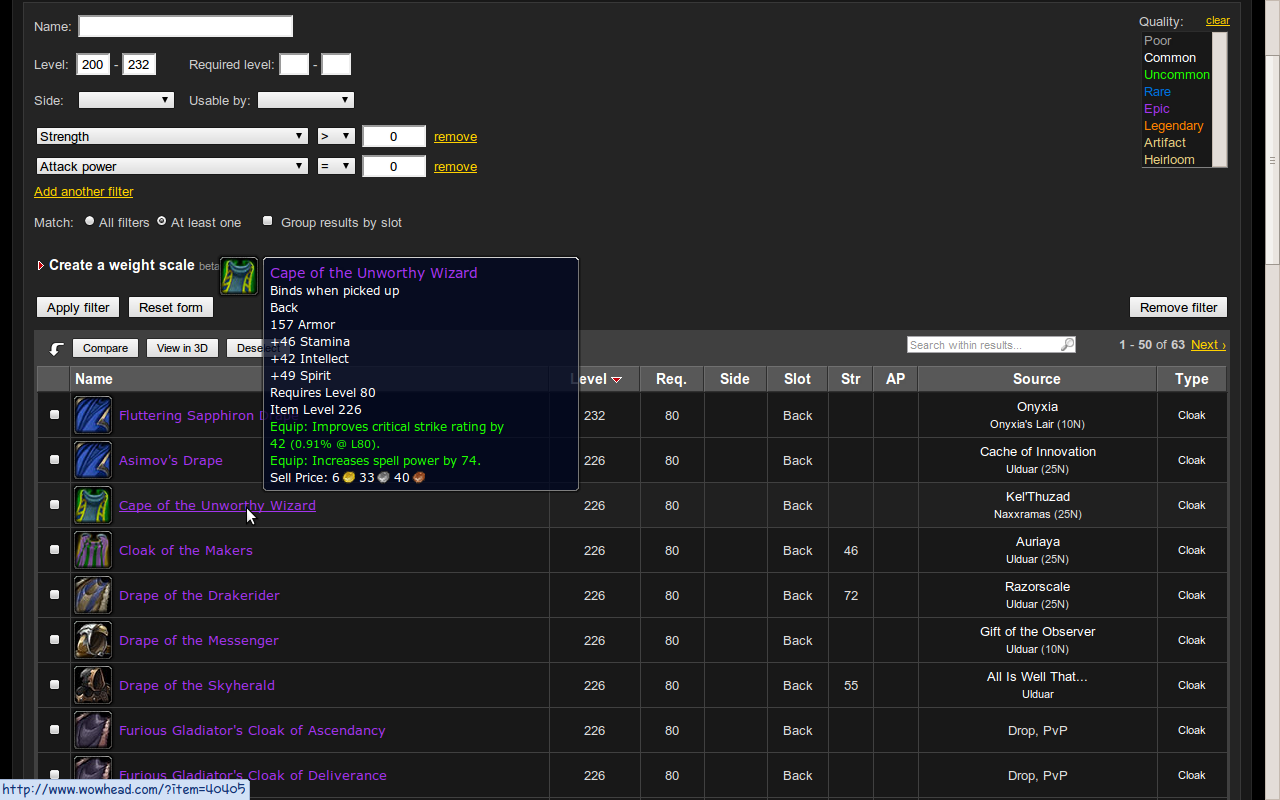Click the Drape of the Skyherald icon
This screenshot has width=1280, height=800.
pyautogui.click(x=93, y=685)
